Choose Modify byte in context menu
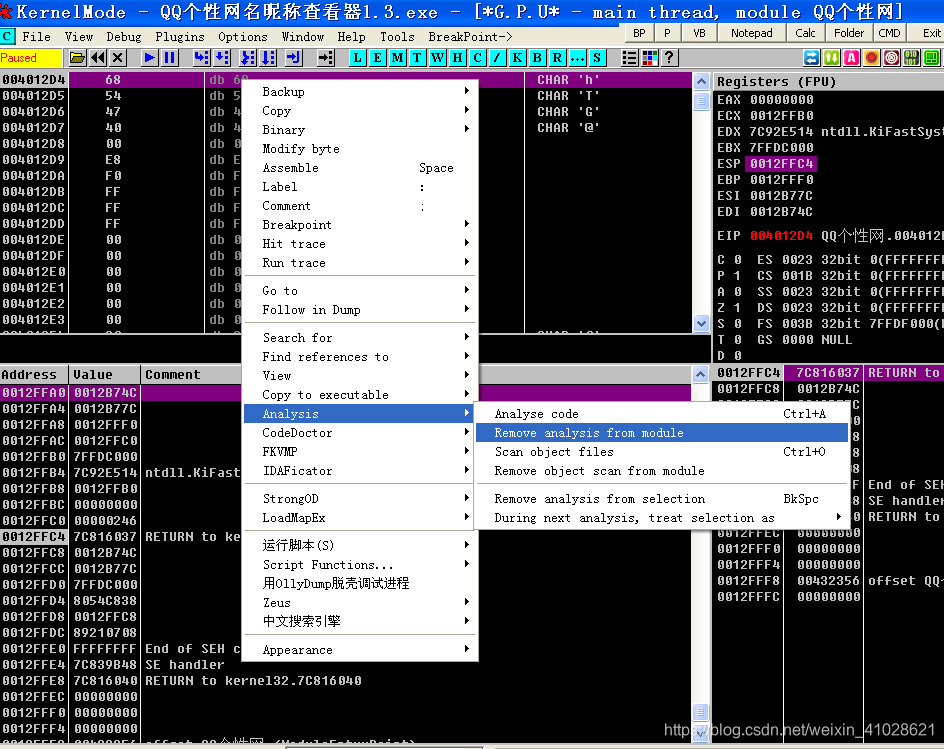 (359, 149)
